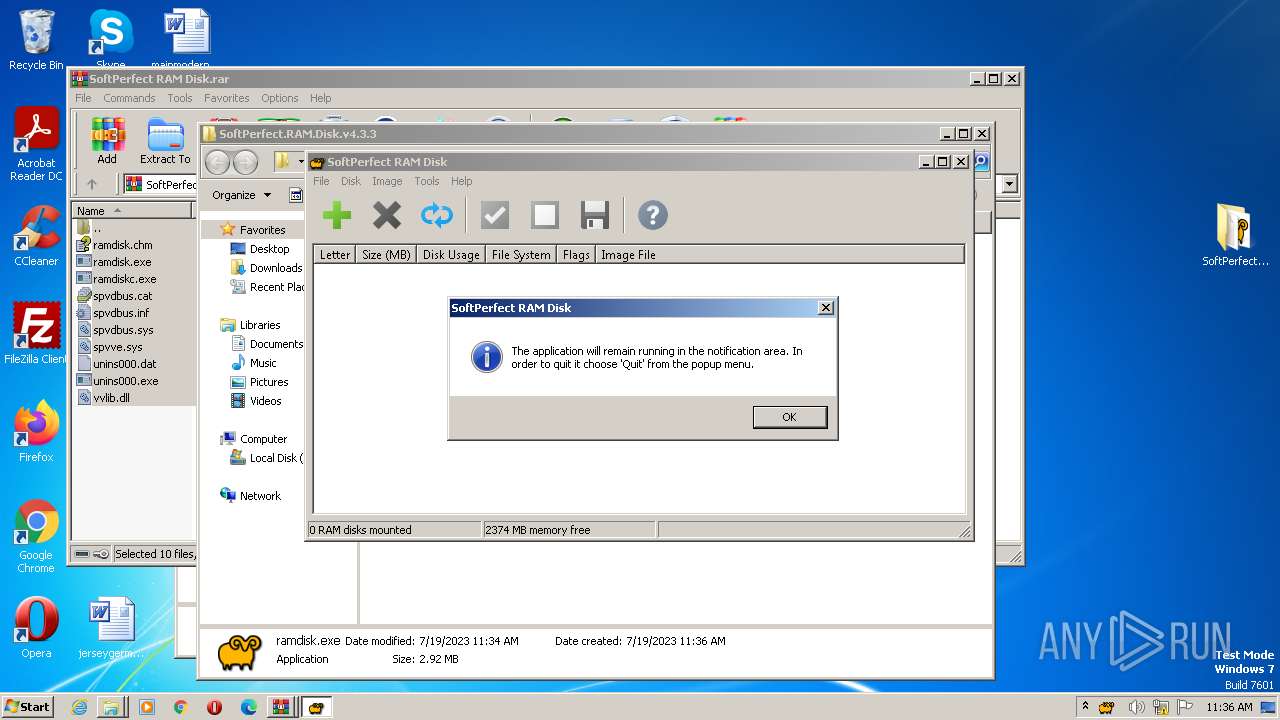Click the white square toolbar icon

click(545, 215)
